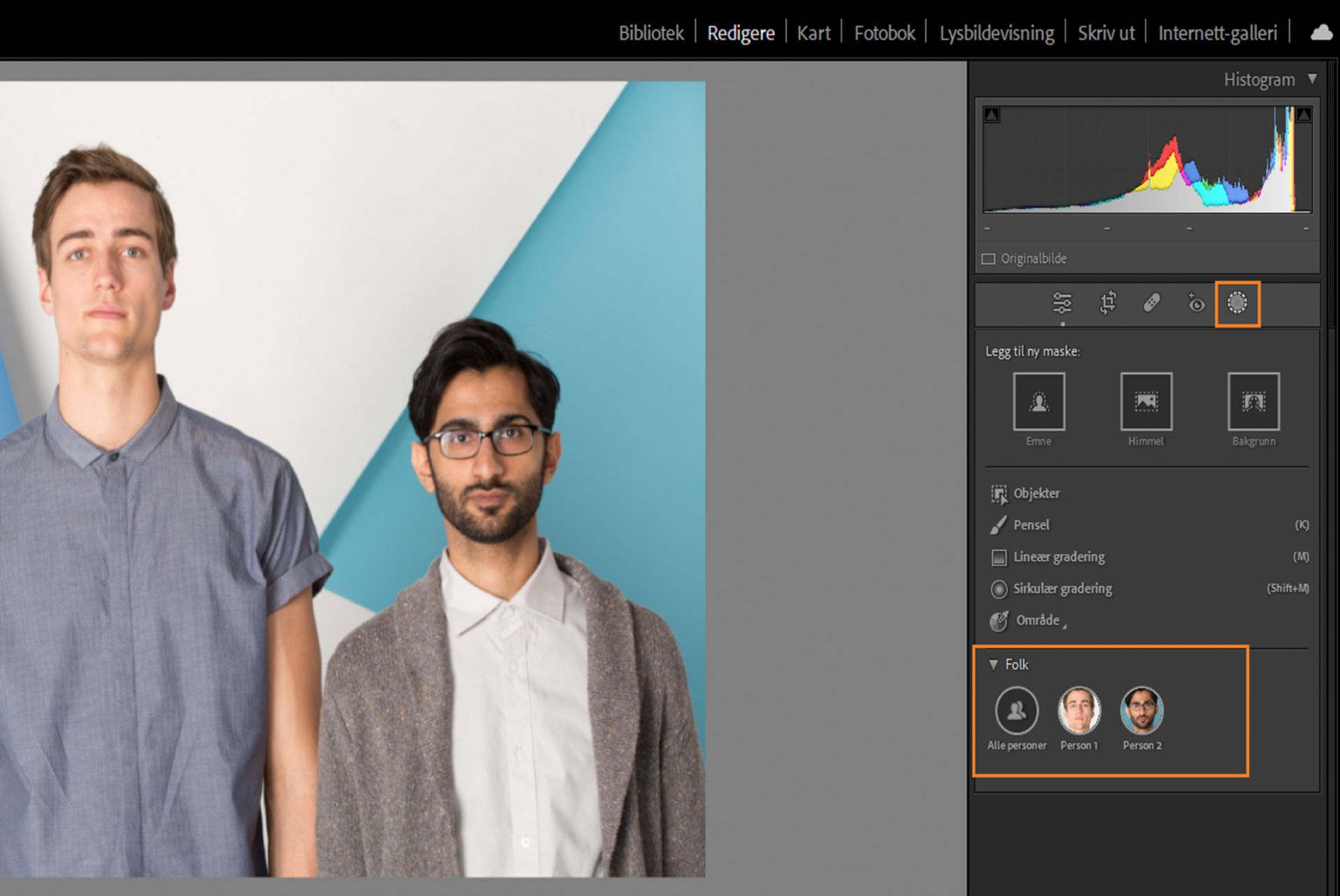Add an Emne subject mask
1340x896 pixels.
1038,401
